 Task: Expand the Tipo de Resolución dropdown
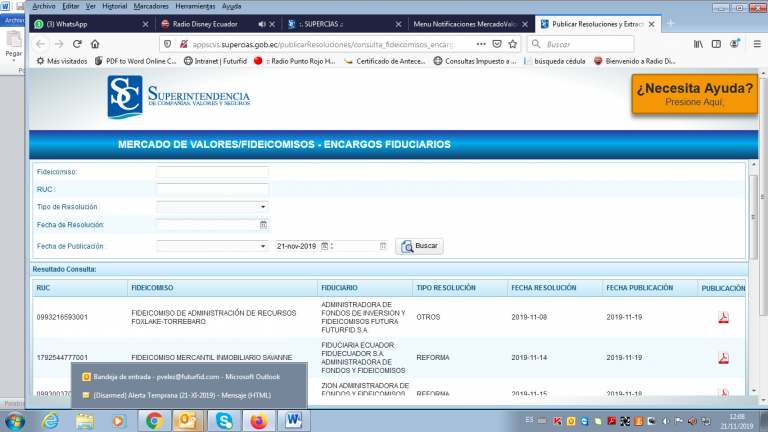[x=263, y=207]
